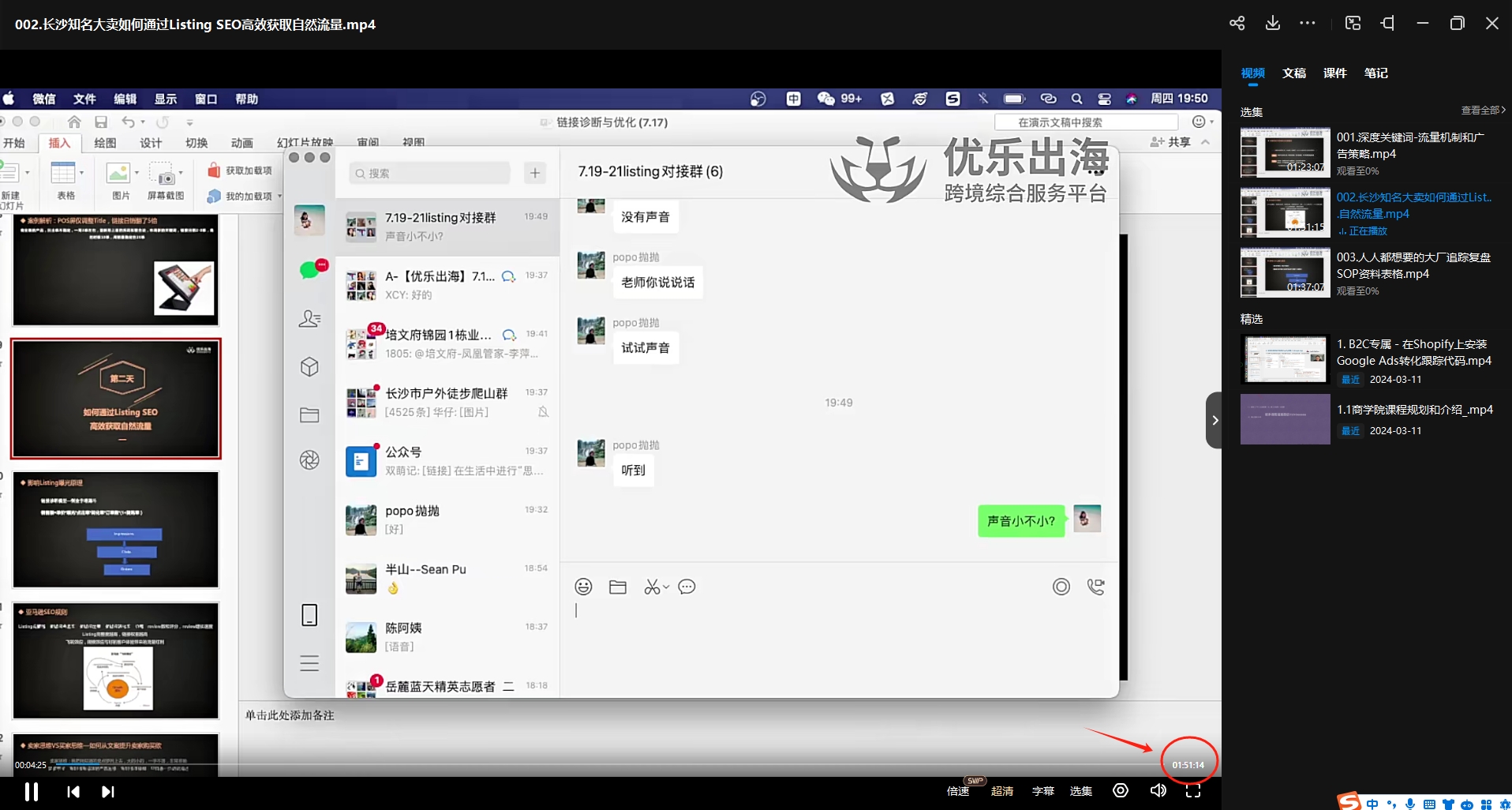
Task: Click the pin window on top icon
Action: coord(1387,24)
